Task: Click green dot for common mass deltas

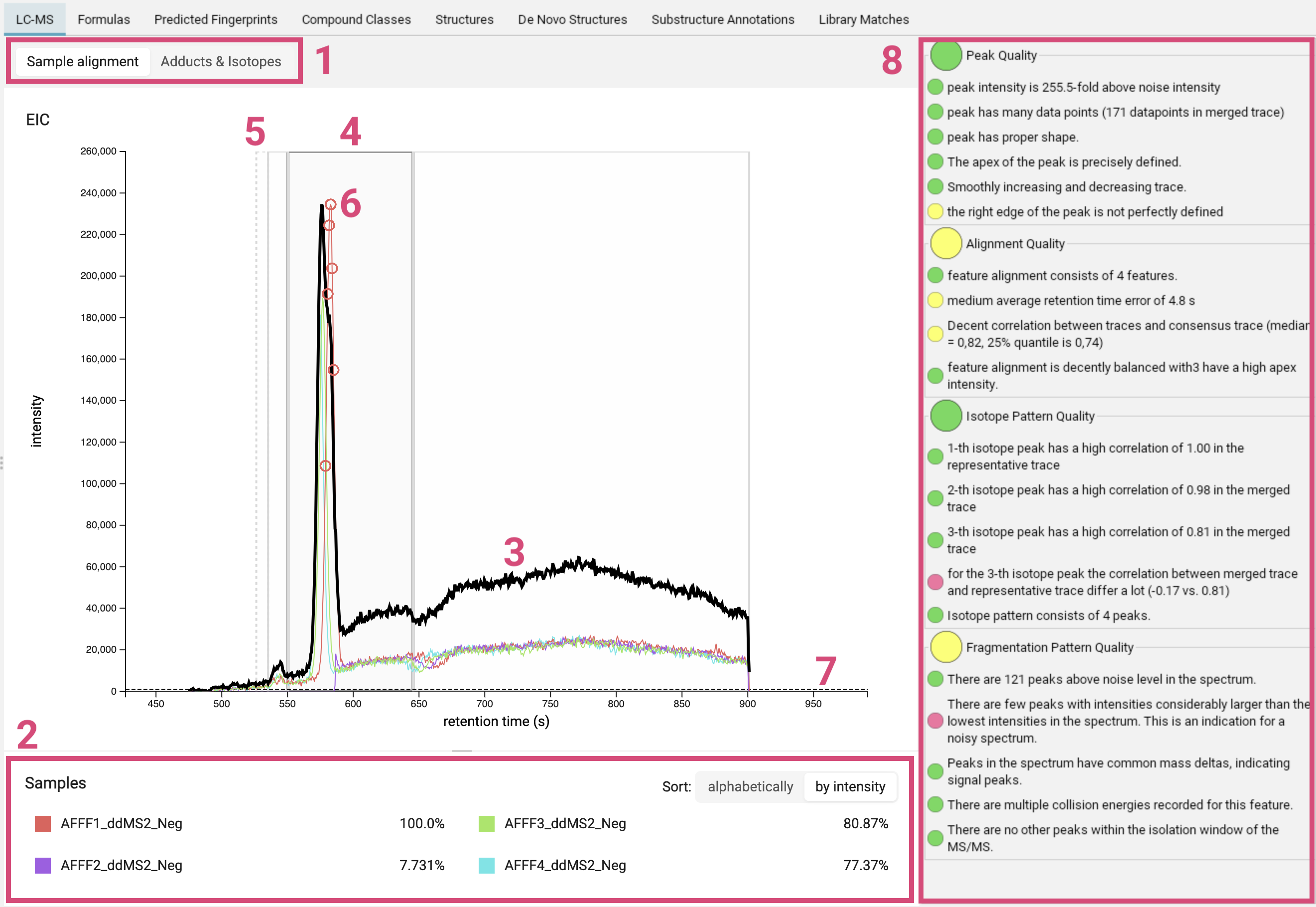Action: pyautogui.click(x=935, y=771)
